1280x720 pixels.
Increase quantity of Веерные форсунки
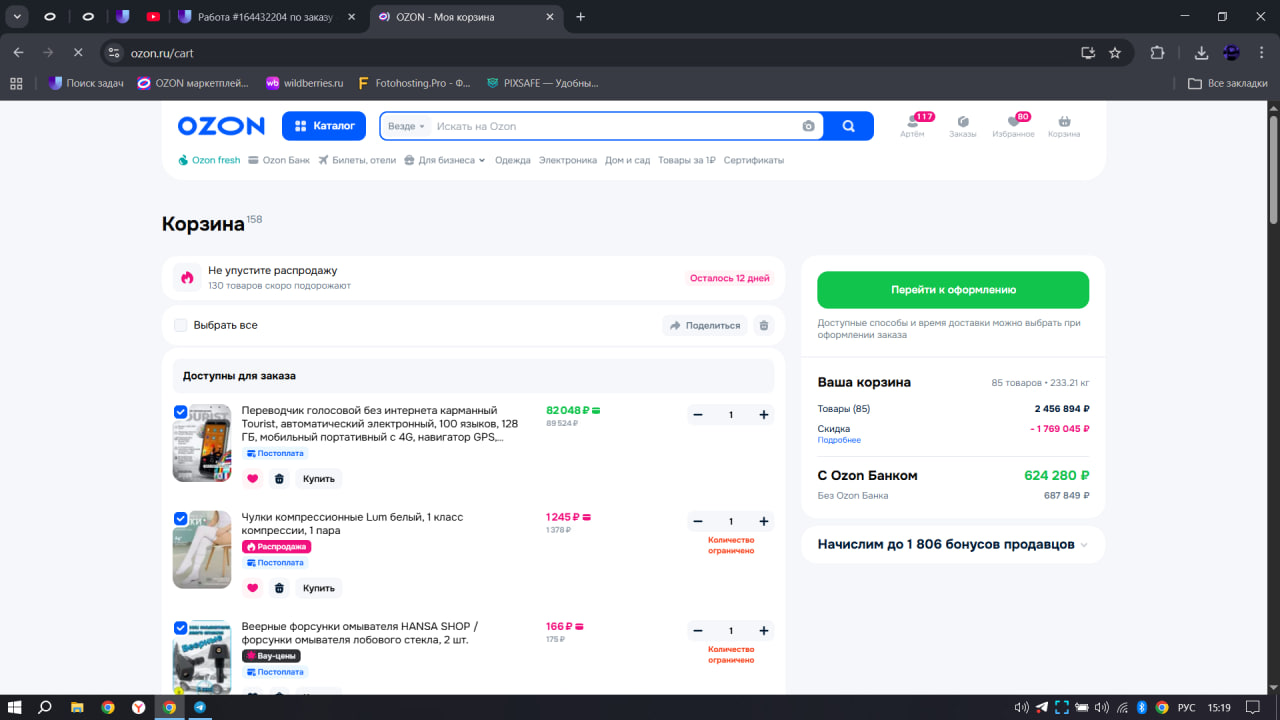(764, 631)
